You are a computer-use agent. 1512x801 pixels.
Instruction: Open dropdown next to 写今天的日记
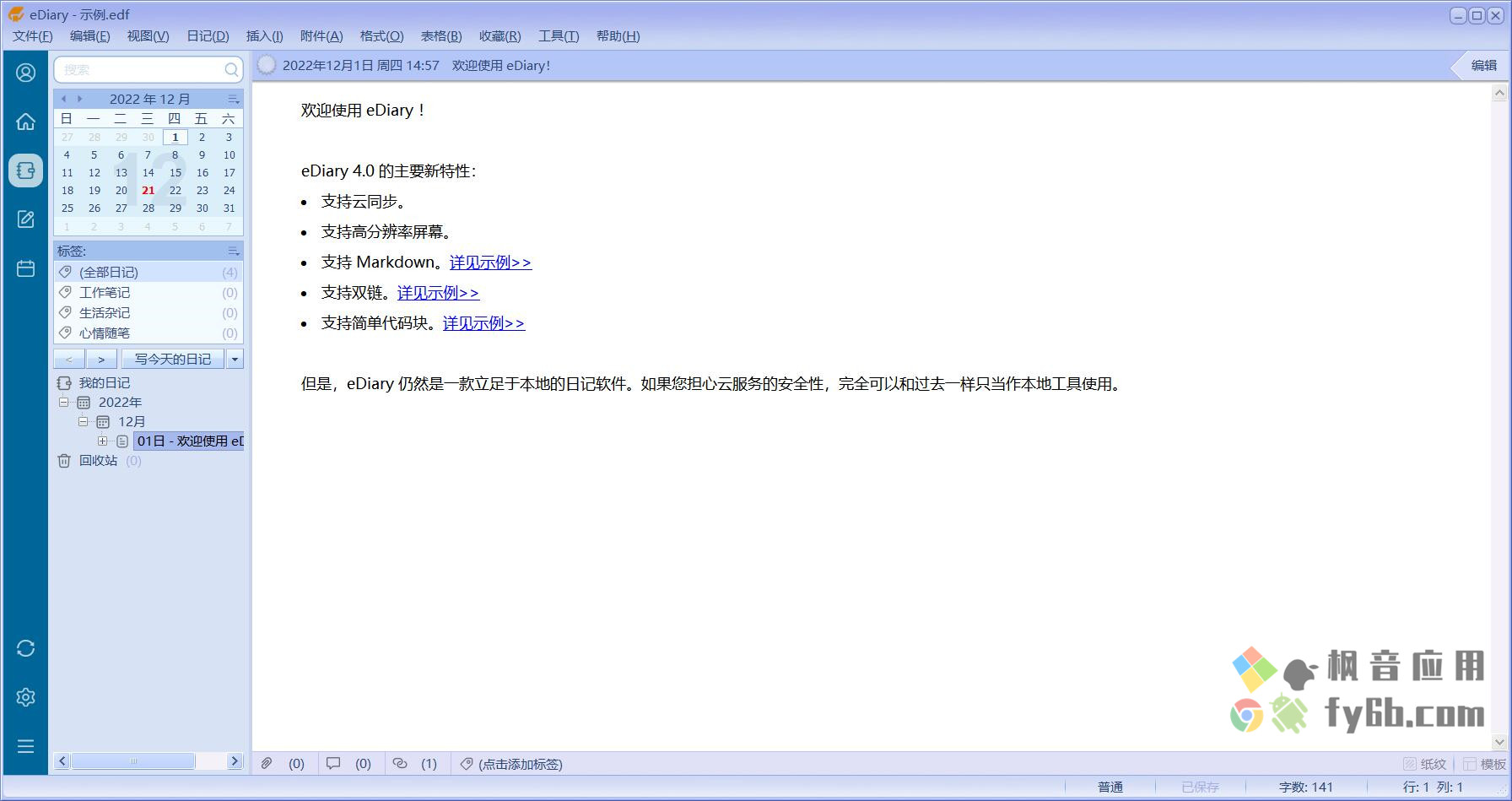tap(235, 359)
